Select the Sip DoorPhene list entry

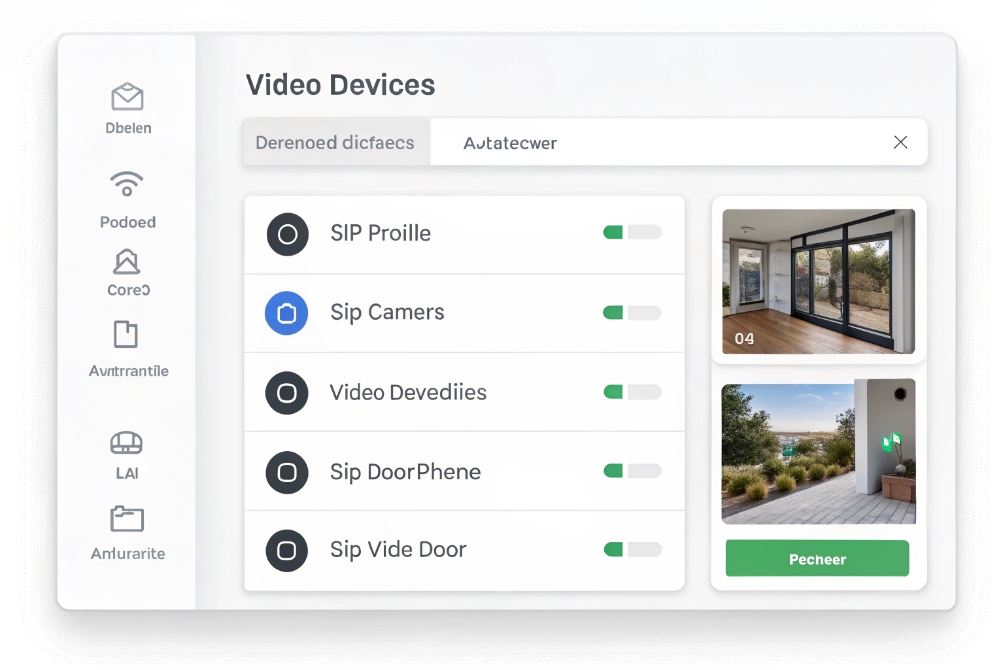(x=405, y=471)
